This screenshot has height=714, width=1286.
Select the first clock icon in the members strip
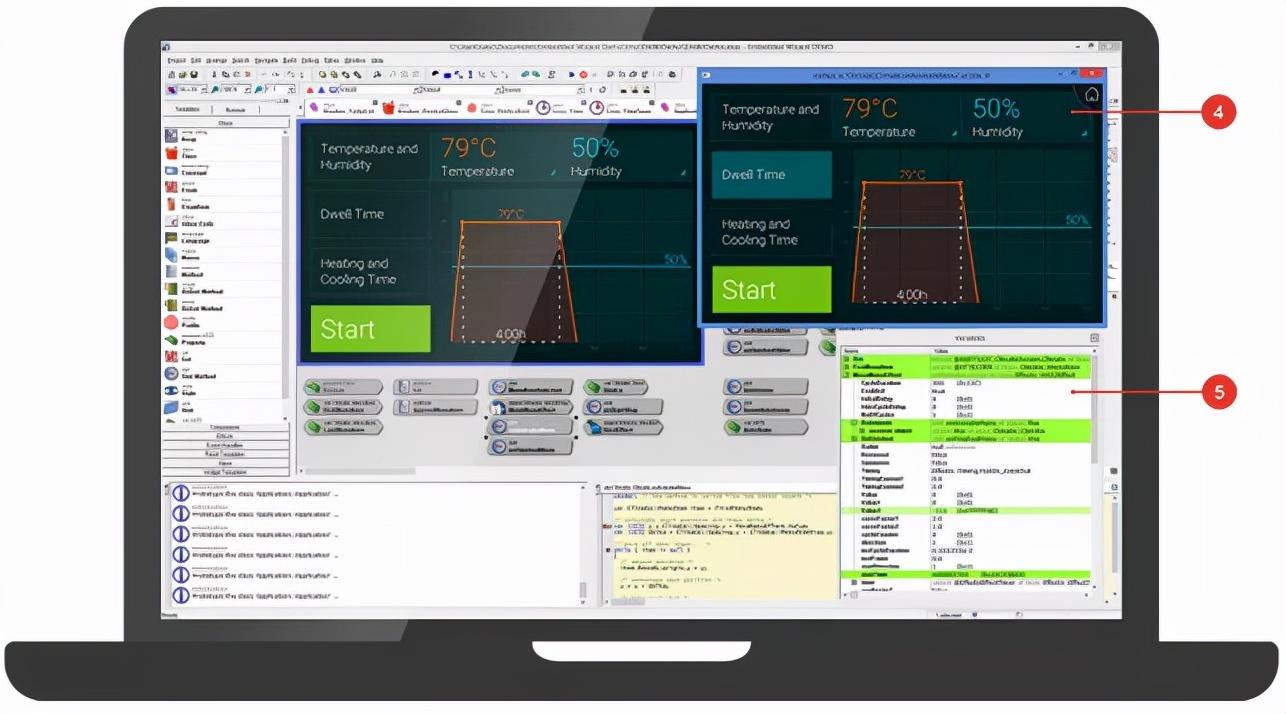point(541,108)
